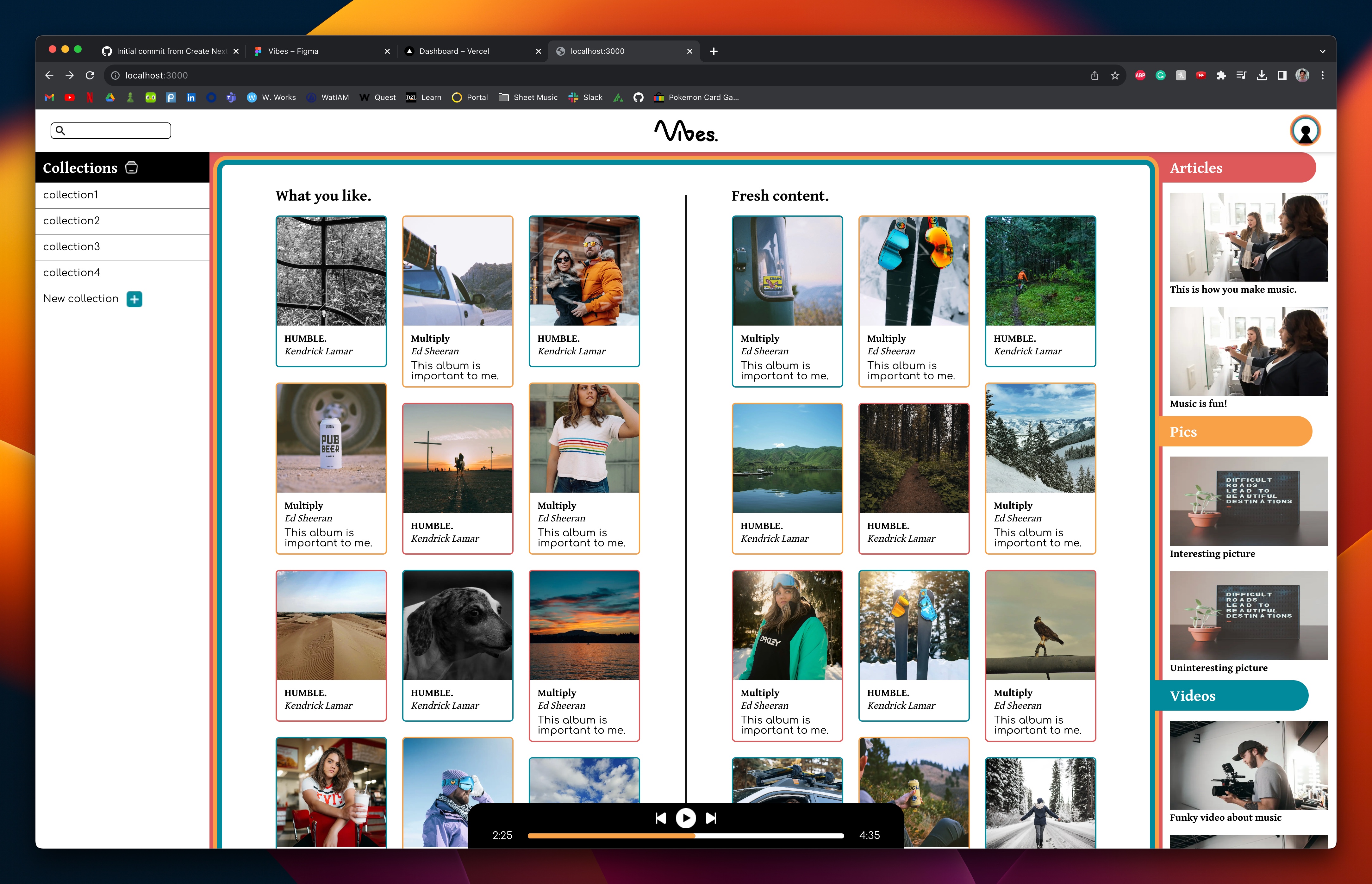Click the Collections archive icon
1372x884 pixels.
[131, 168]
